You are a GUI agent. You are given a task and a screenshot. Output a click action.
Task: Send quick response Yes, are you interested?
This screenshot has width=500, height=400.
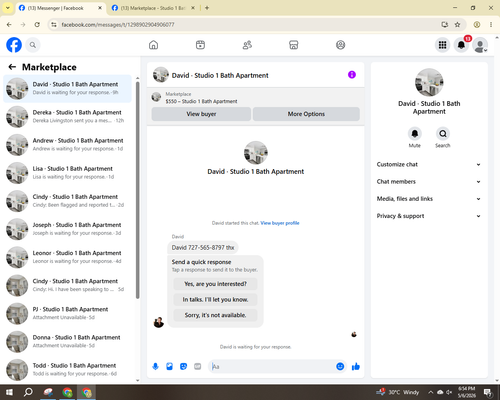[x=215, y=284]
